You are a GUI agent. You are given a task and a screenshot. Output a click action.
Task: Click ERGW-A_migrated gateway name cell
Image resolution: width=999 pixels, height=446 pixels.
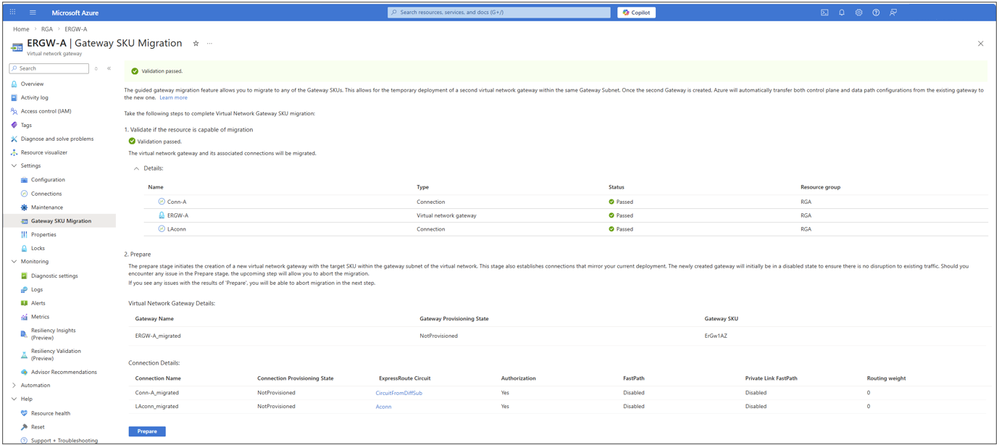tap(159, 335)
